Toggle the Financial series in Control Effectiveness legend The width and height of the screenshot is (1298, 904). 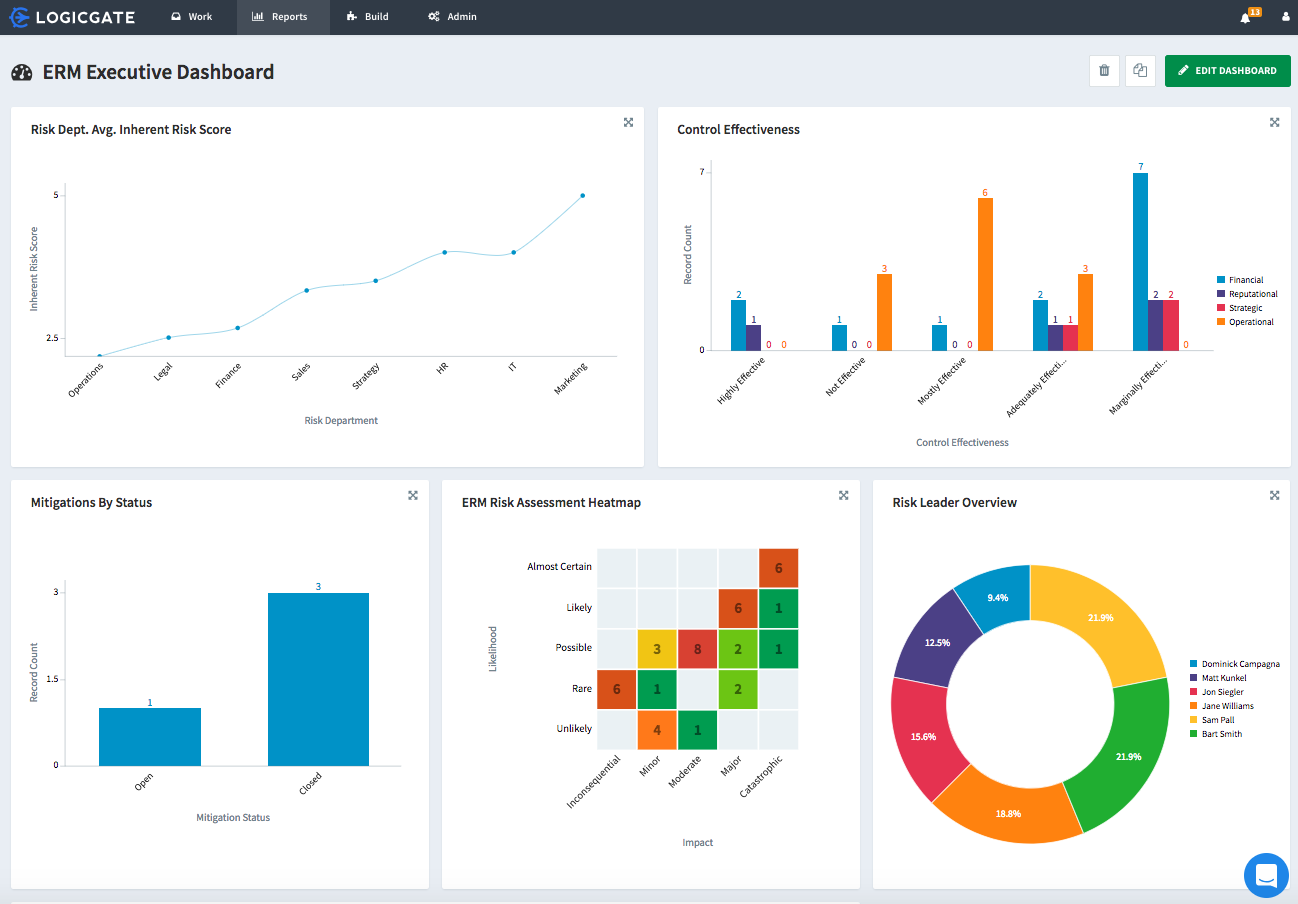point(1245,280)
